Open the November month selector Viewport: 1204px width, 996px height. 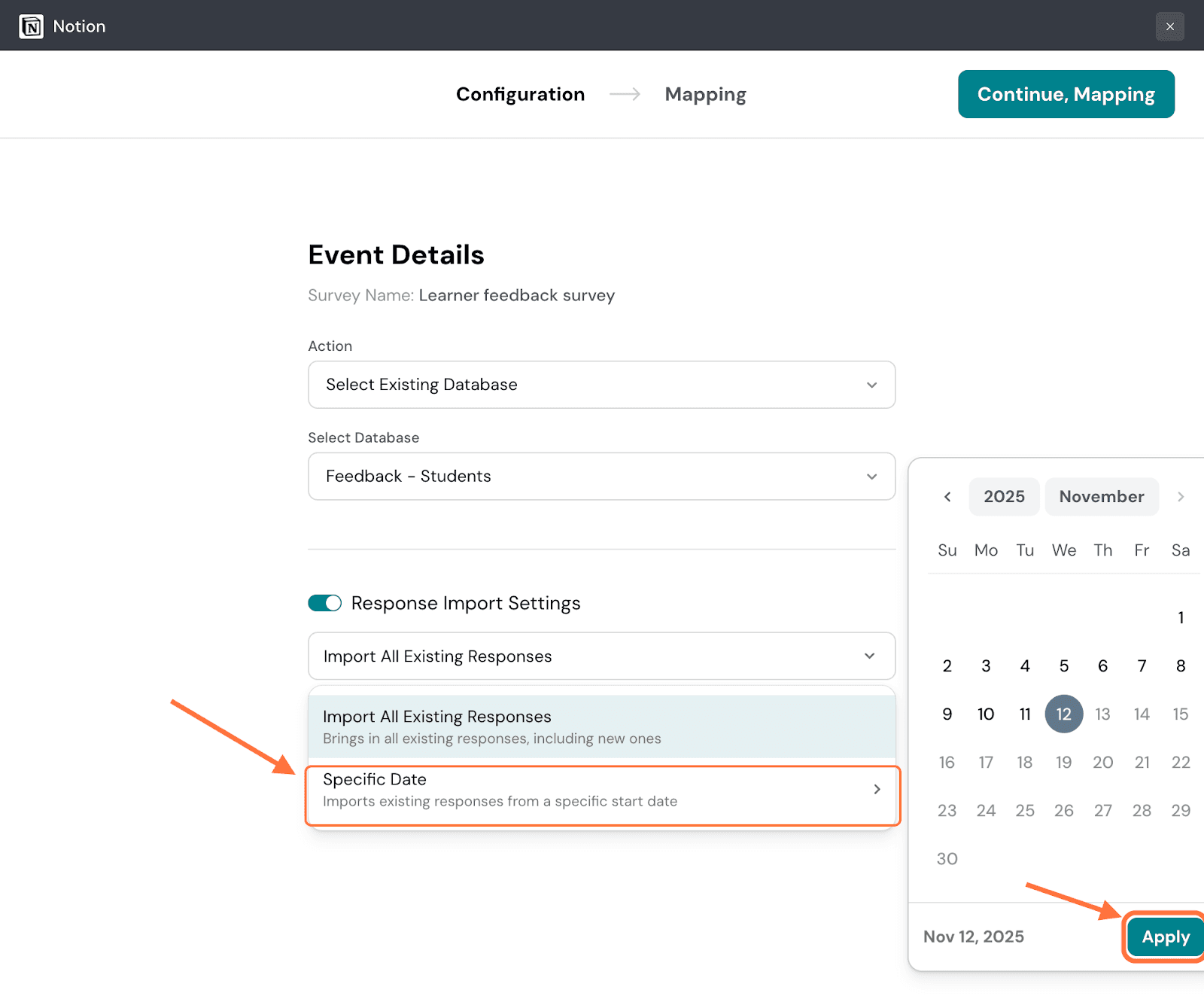1101,497
